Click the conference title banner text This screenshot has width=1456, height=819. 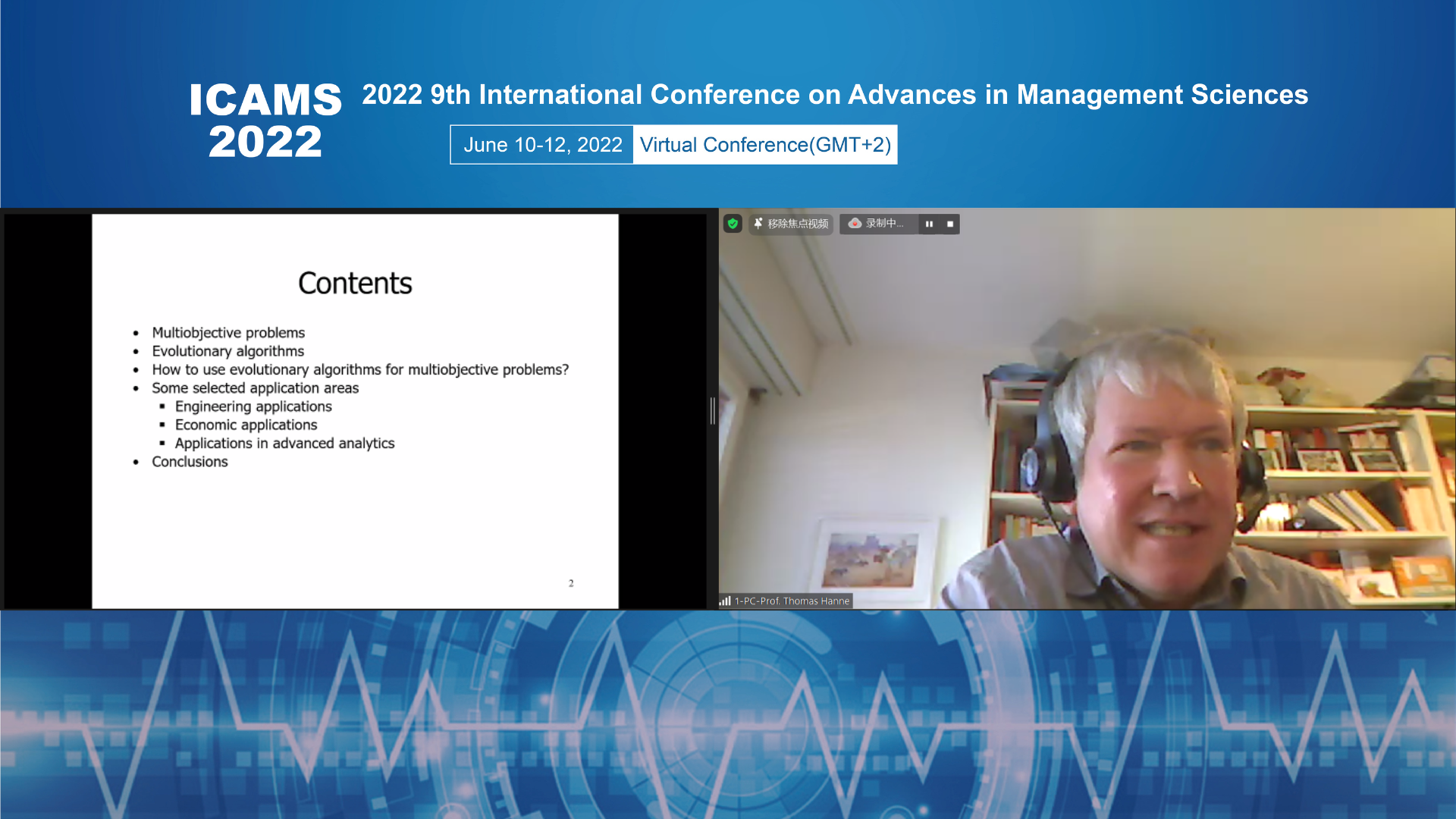[835, 95]
